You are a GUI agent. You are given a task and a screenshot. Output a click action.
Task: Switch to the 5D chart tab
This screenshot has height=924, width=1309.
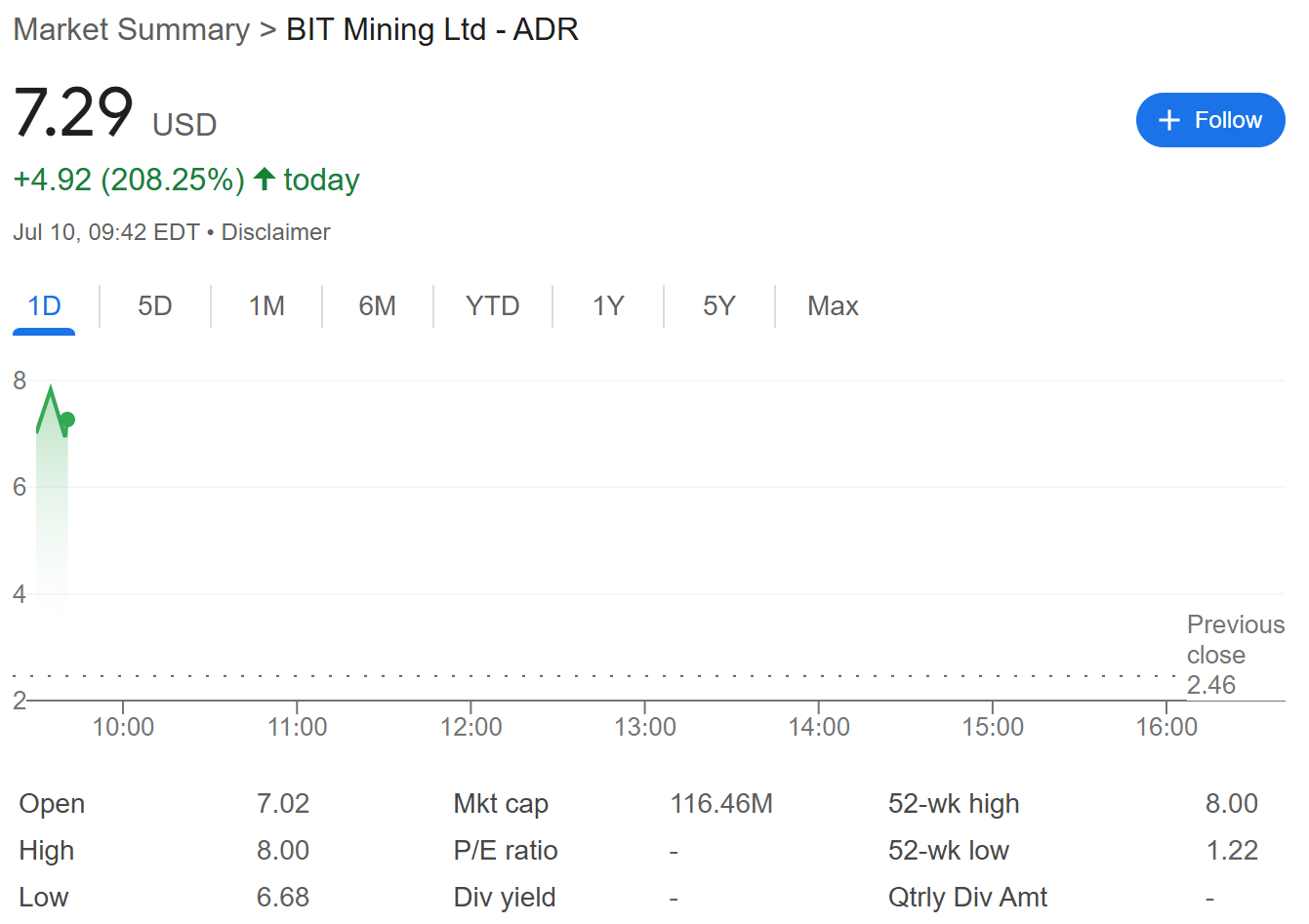tap(154, 306)
